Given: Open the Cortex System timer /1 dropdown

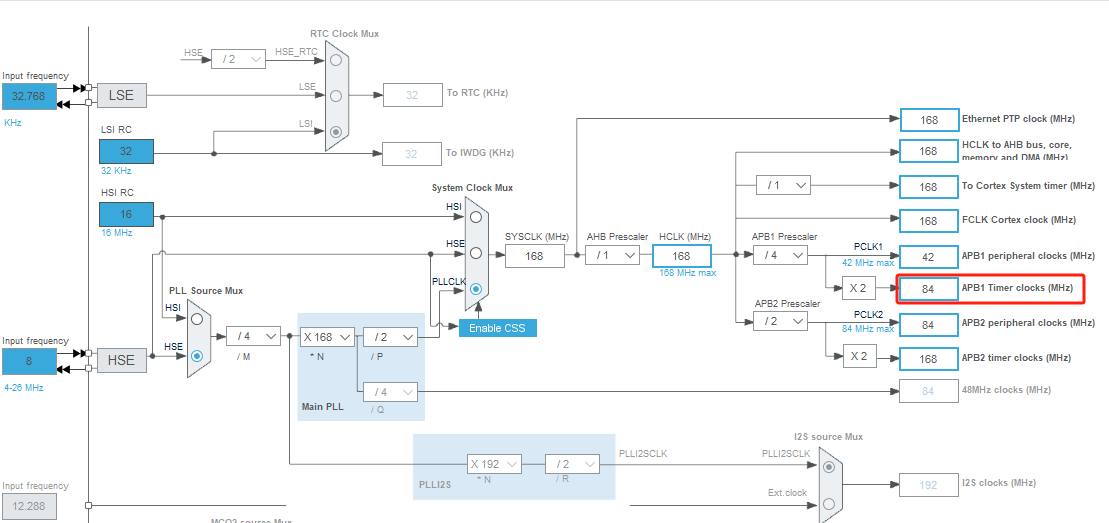Looking at the screenshot, I should (x=783, y=185).
